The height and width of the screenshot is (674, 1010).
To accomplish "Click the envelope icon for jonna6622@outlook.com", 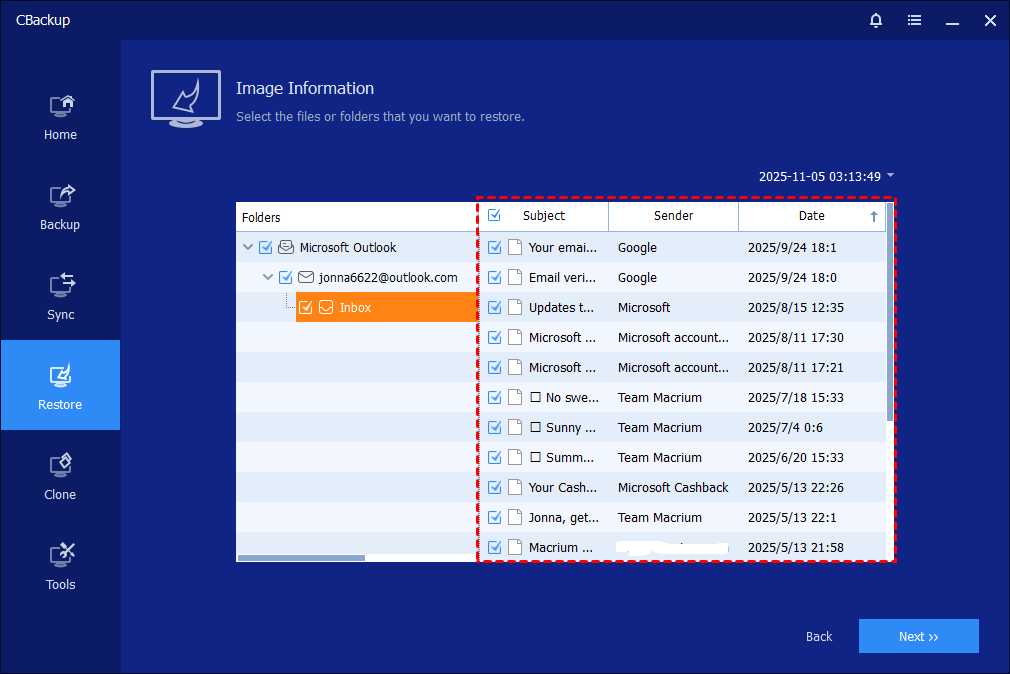I will [306, 278].
